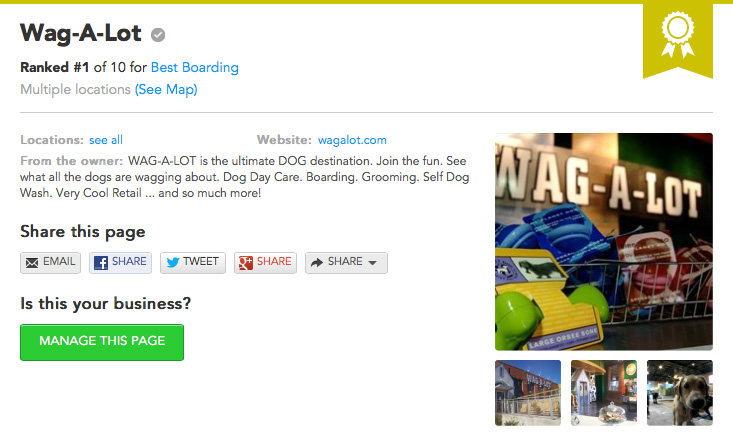Click the Twitter bird icon
The height and width of the screenshot is (445, 733).
173,262
